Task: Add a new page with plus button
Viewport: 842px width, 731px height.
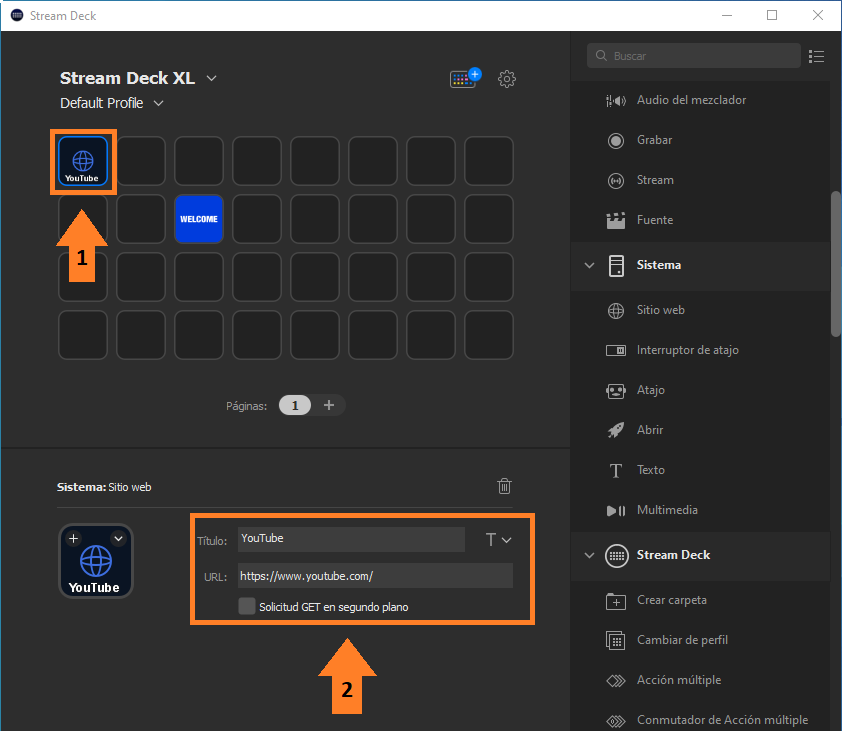Action: [x=329, y=405]
